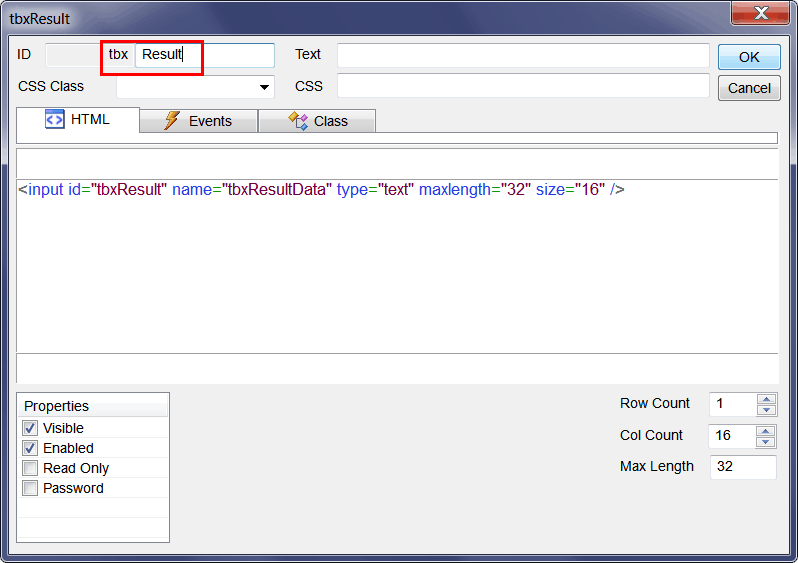Click the maxlength="32" attribute in code
The image size is (798, 563).
475,190
